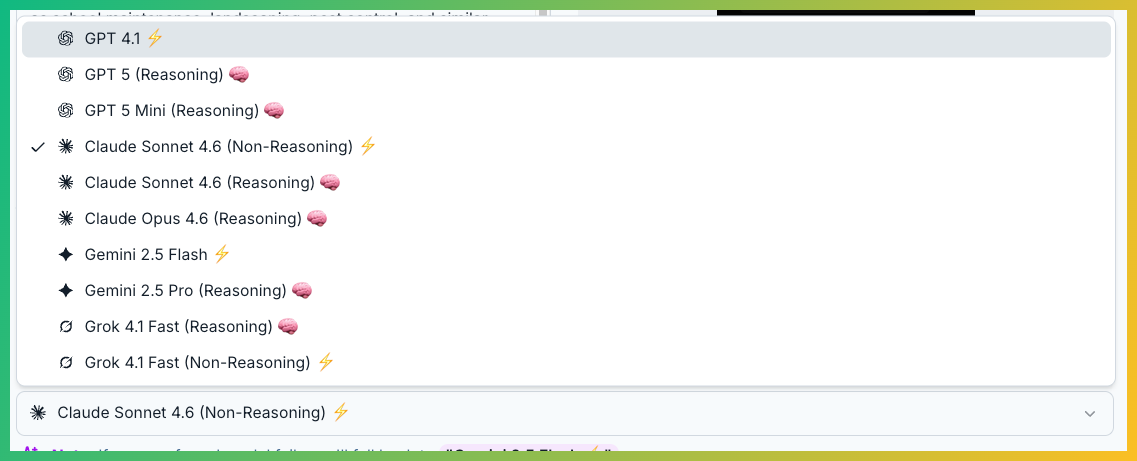Click the brain icon on Gemini 2.5 Pro row

pyautogui.click(x=302, y=291)
